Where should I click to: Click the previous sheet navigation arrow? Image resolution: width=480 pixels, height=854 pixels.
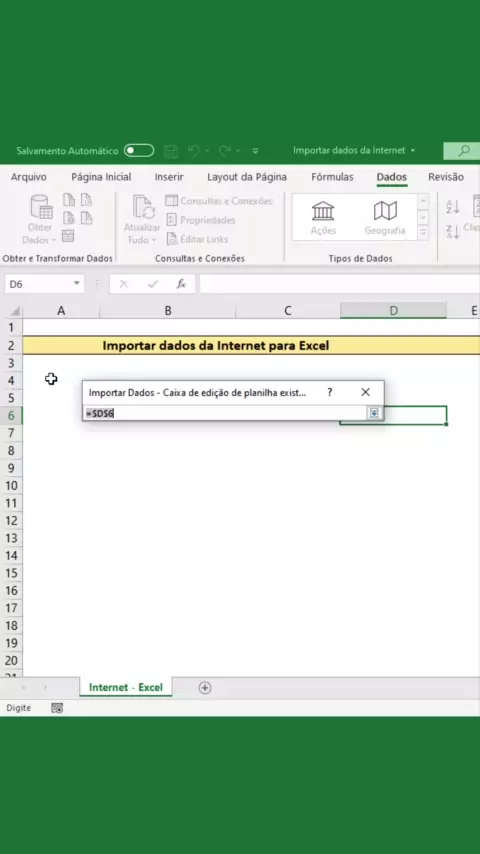23,688
